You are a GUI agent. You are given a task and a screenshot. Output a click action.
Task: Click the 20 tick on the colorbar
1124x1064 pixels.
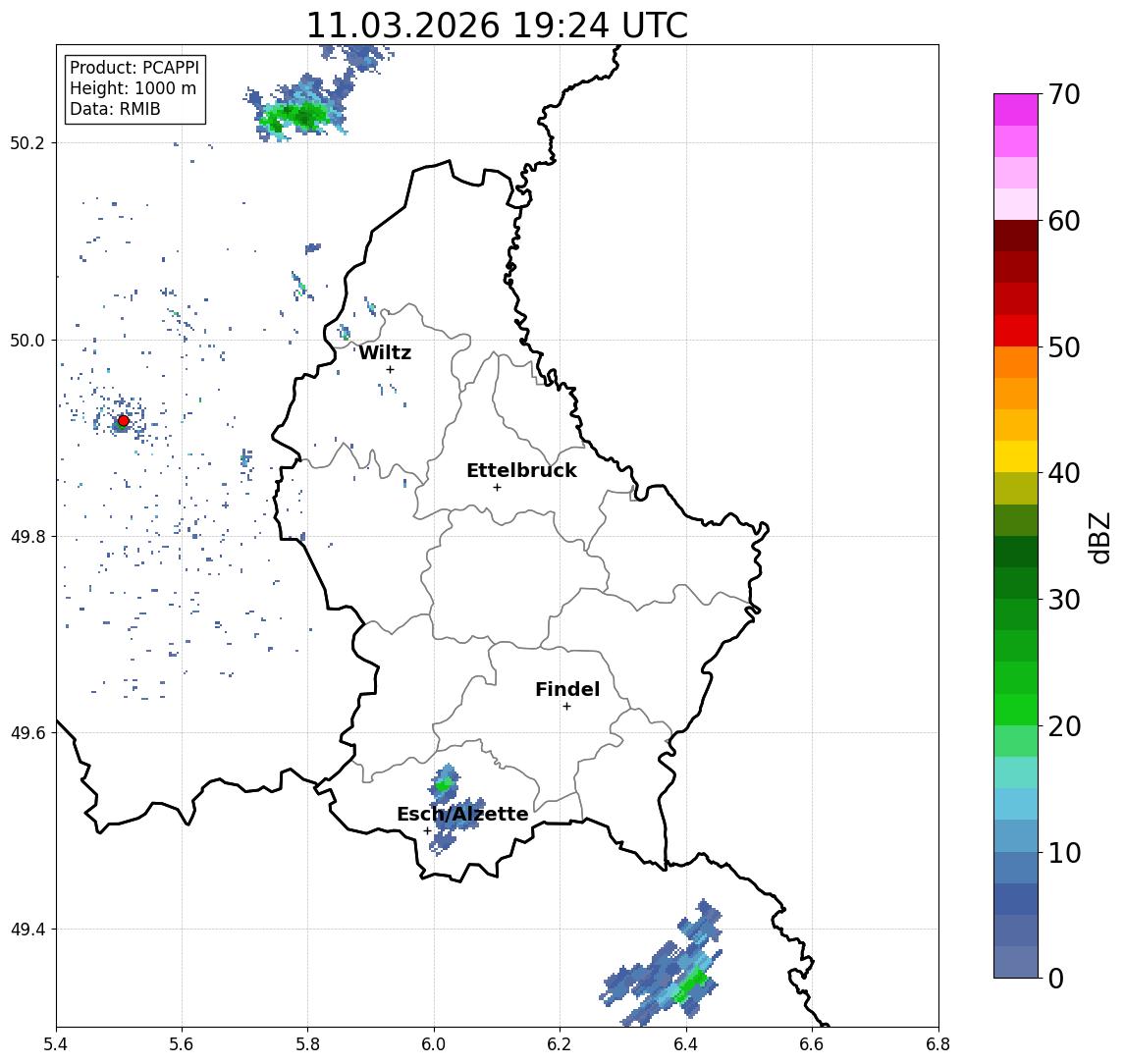1063,725
